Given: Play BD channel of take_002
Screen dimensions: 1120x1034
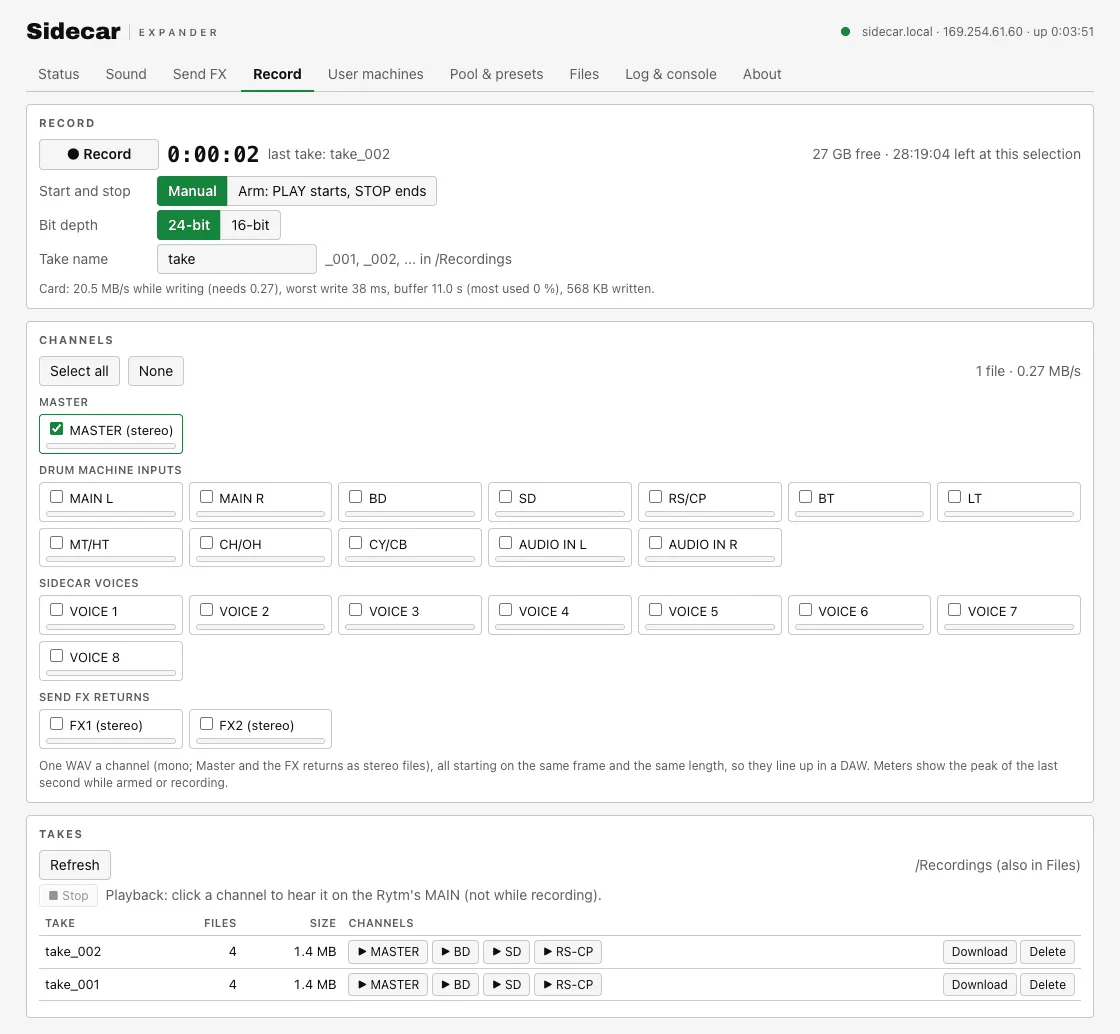Looking at the screenshot, I should pos(456,952).
